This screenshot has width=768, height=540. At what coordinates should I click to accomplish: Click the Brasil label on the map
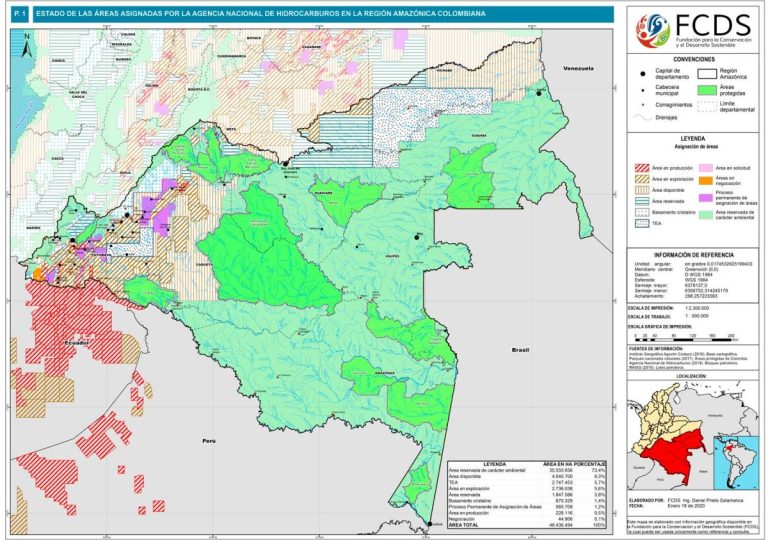click(518, 351)
